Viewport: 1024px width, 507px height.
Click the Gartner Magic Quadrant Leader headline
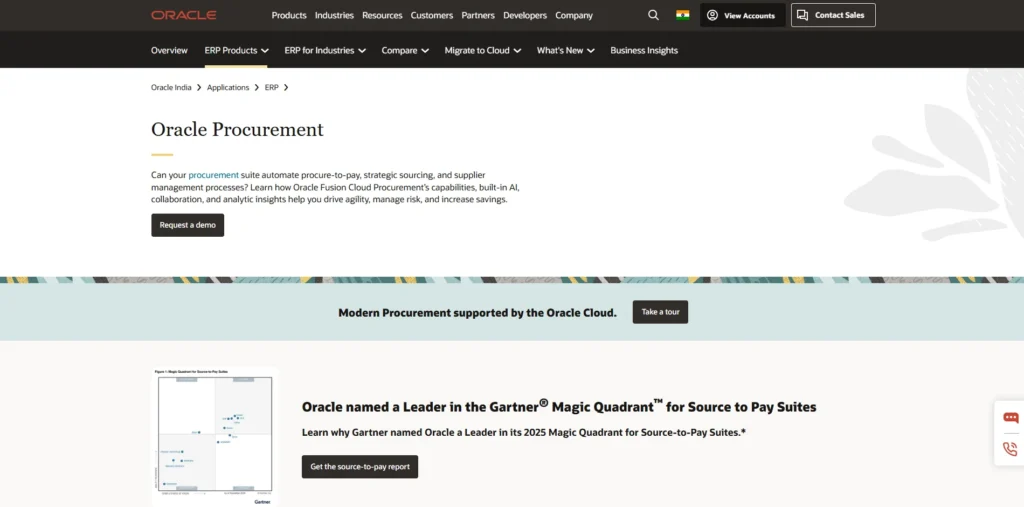click(559, 406)
